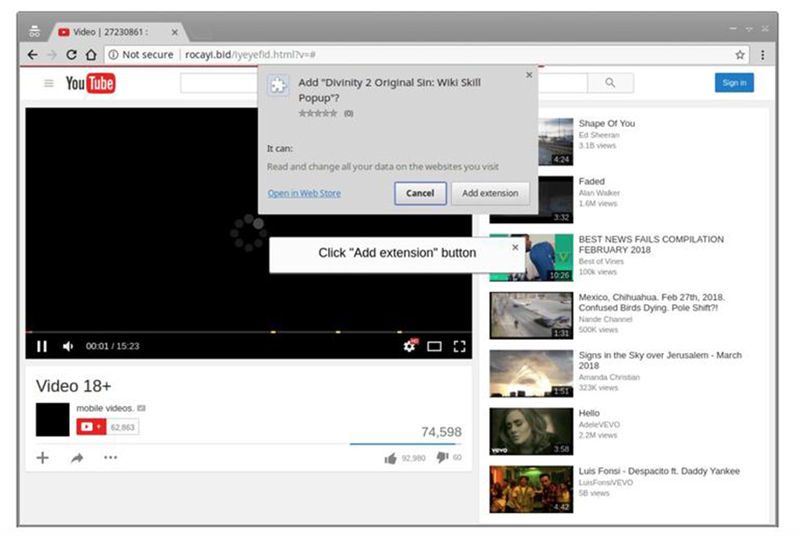Click the Sign in button

pyautogui.click(x=734, y=83)
